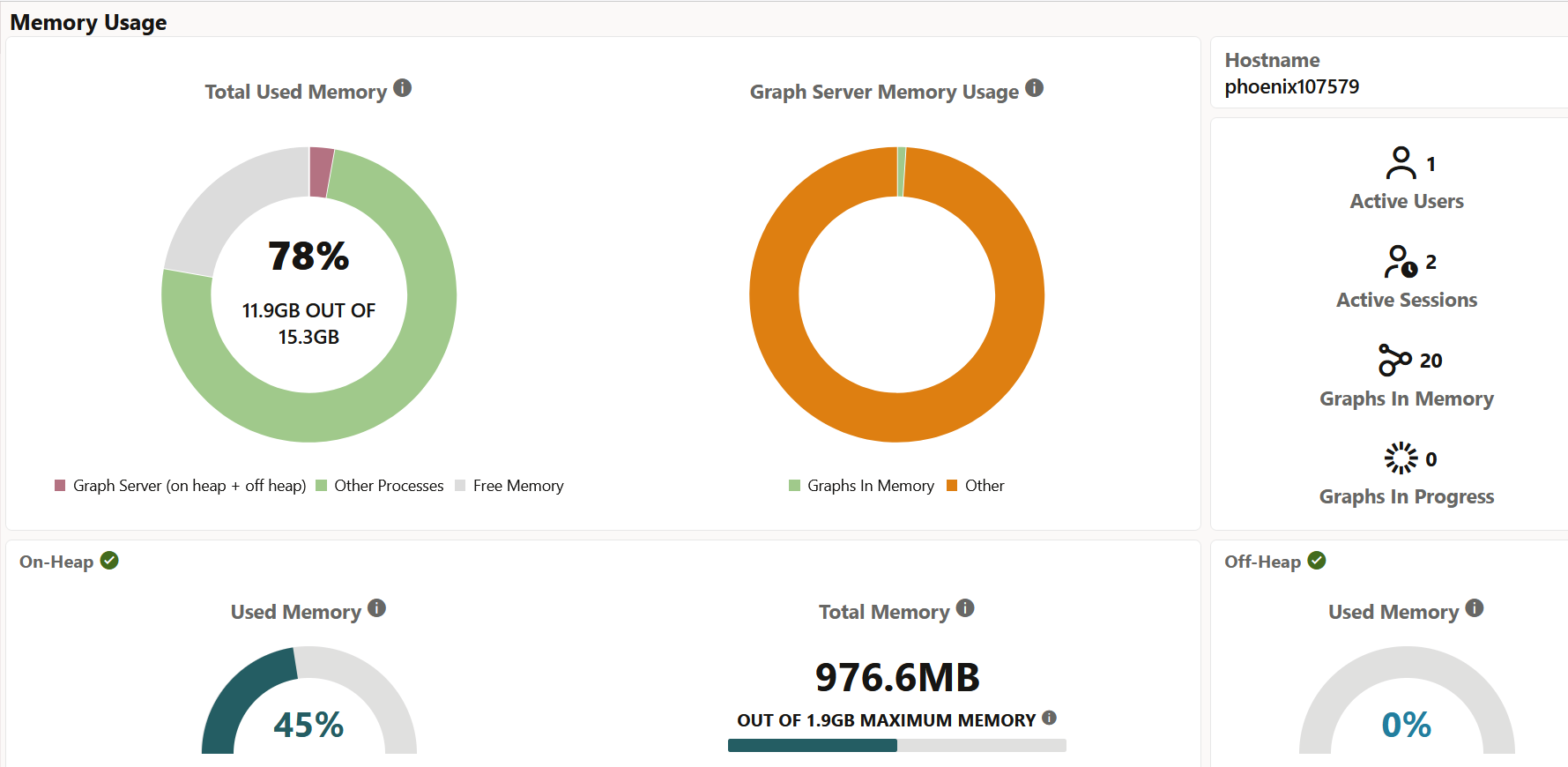Click the Graphs In Progress spinner icon
Image resolution: width=1568 pixels, height=767 pixels.
tap(1401, 458)
